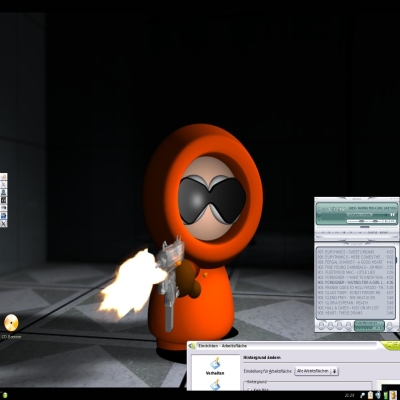Image resolution: width=400 pixels, height=400 pixels.
Task: Select Gloria Estefan - Reach track
Action: 355,303
